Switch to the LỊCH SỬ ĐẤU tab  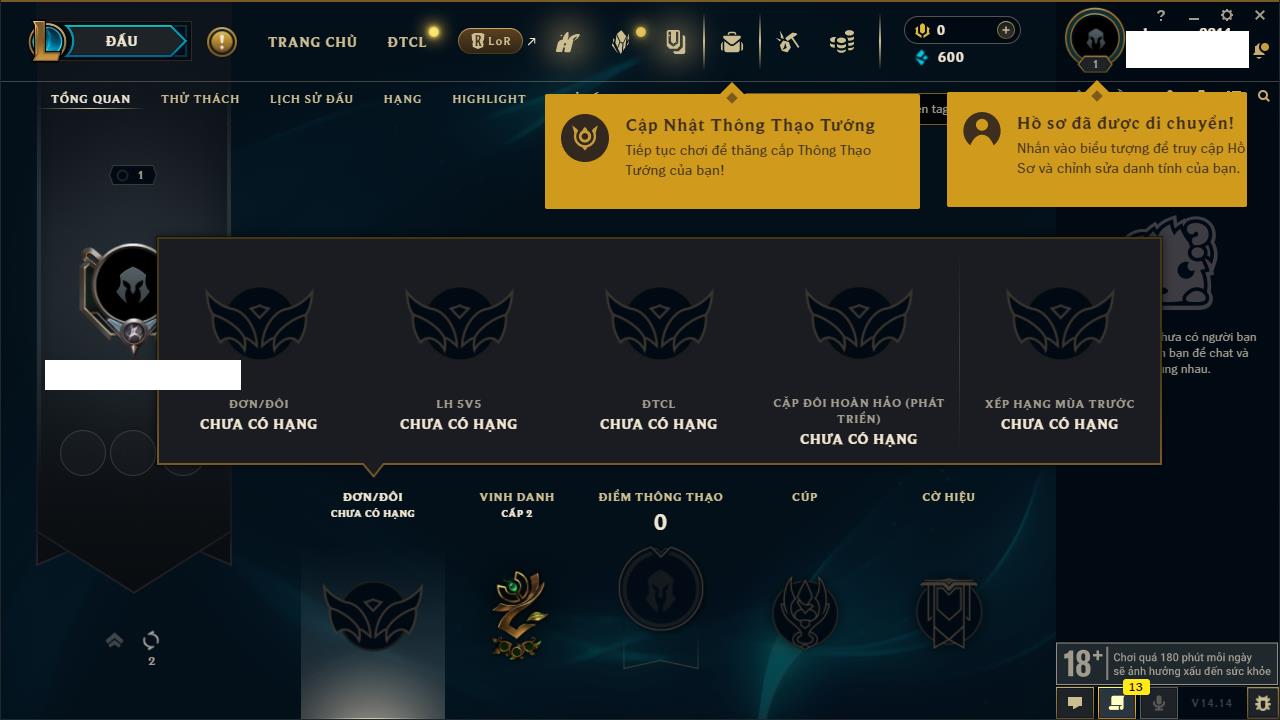[x=311, y=98]
